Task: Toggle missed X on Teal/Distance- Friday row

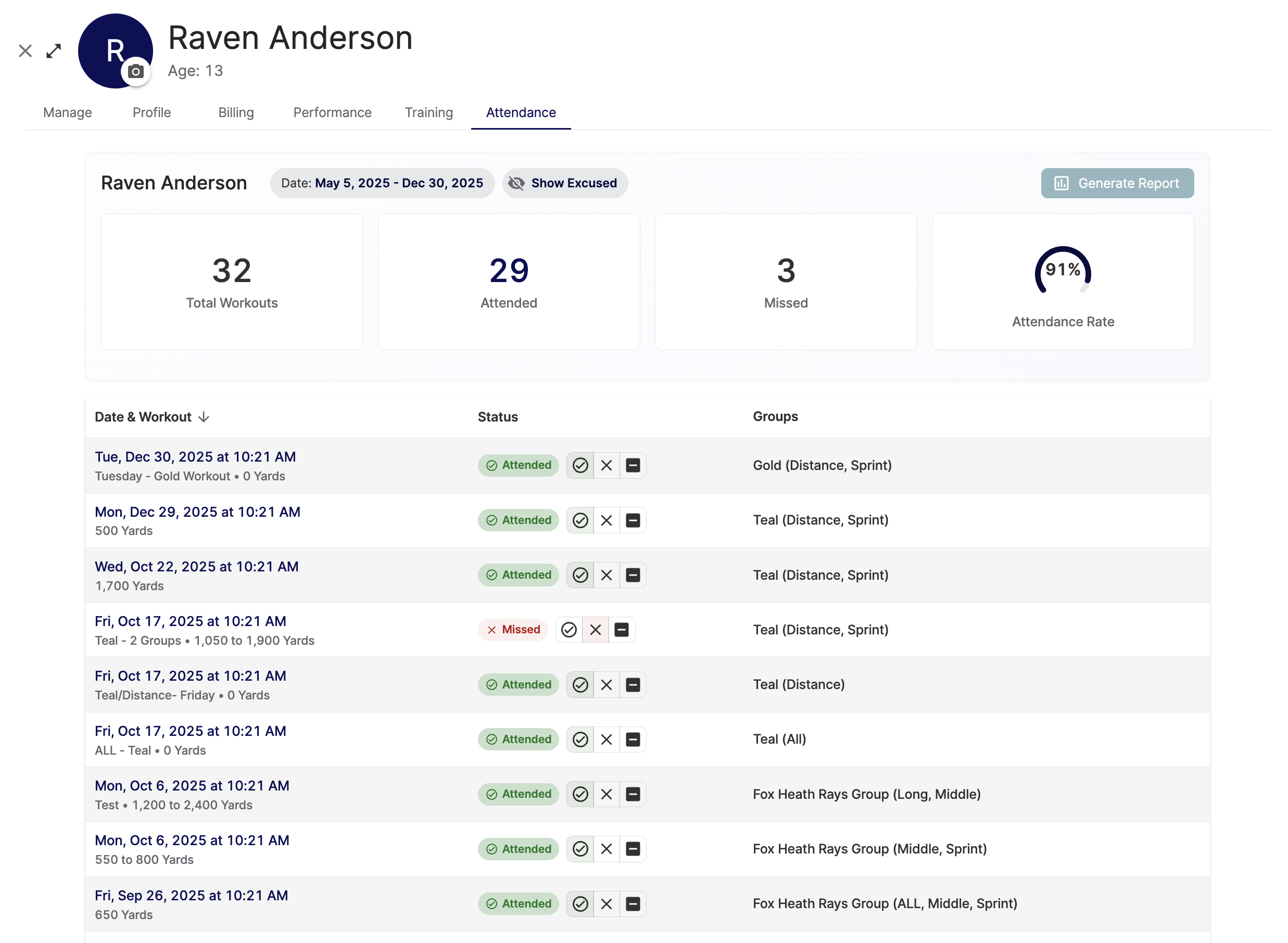Action: point(607,684)
